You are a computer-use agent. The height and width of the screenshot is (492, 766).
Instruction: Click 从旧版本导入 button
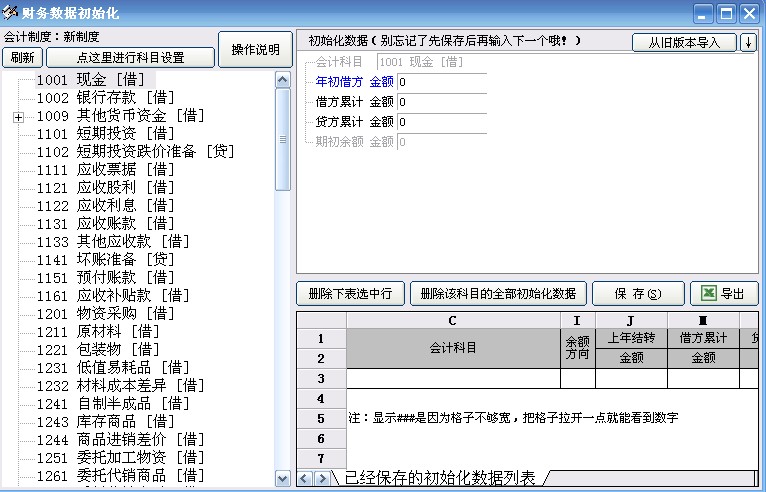tap(684, 43)
